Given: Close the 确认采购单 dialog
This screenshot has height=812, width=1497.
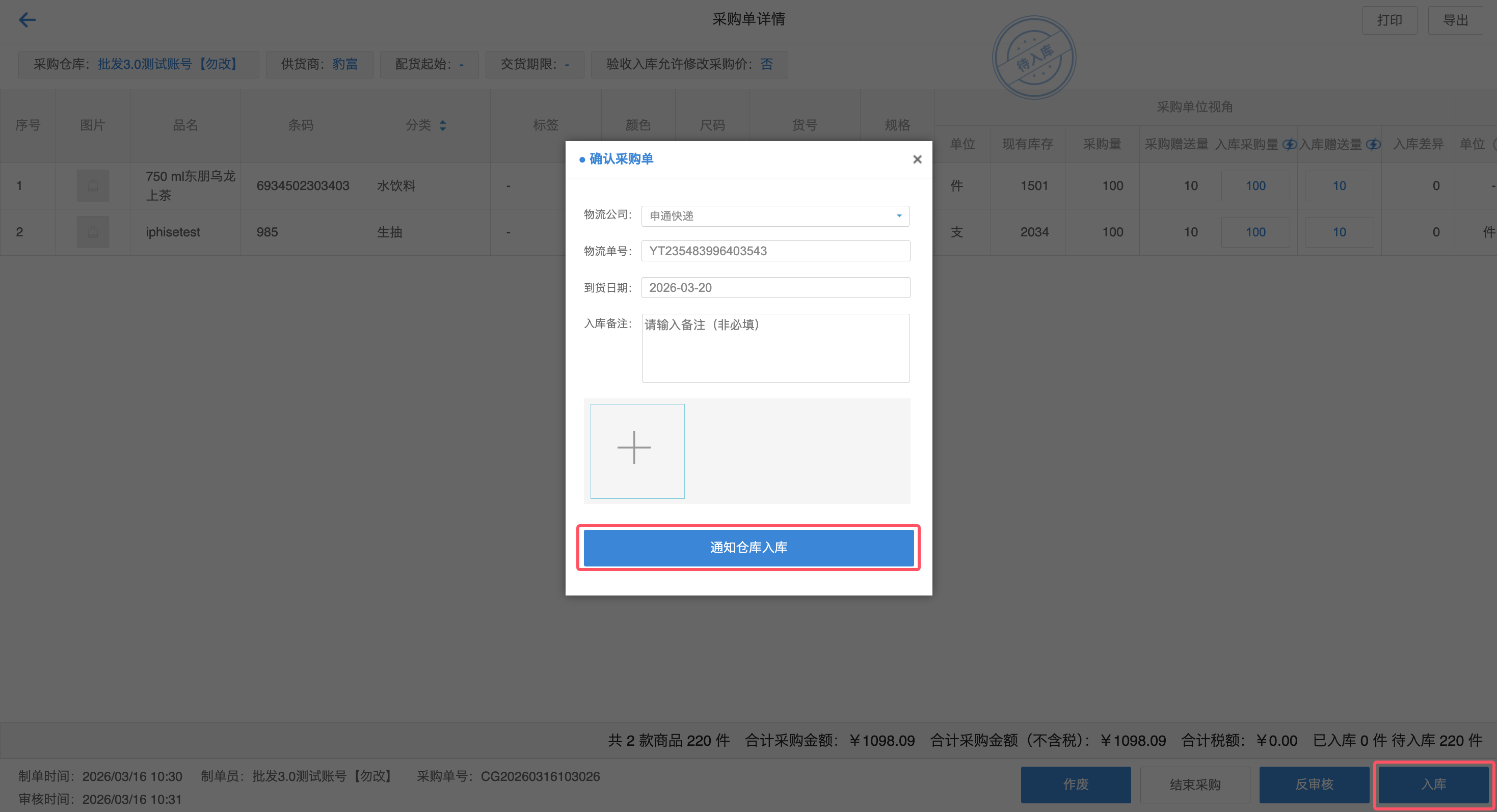Looking at the screenshot, I should coord(917,159).
